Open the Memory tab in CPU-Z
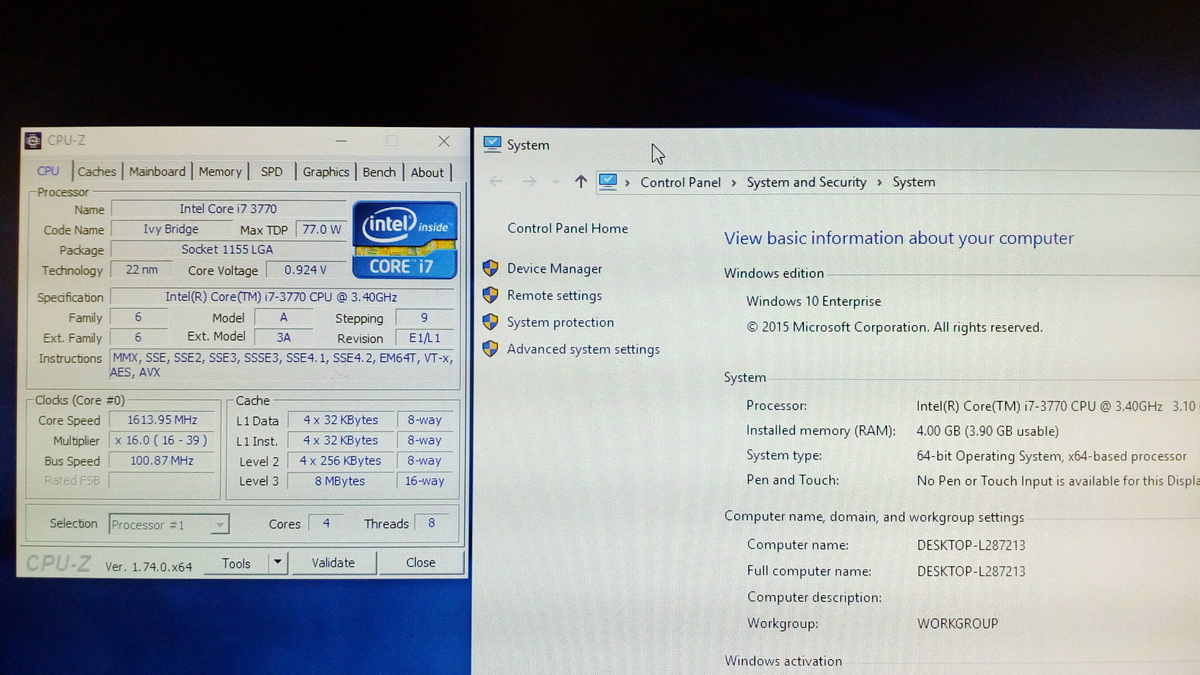Screen dimensions: 1200x675 pos(220,172)
